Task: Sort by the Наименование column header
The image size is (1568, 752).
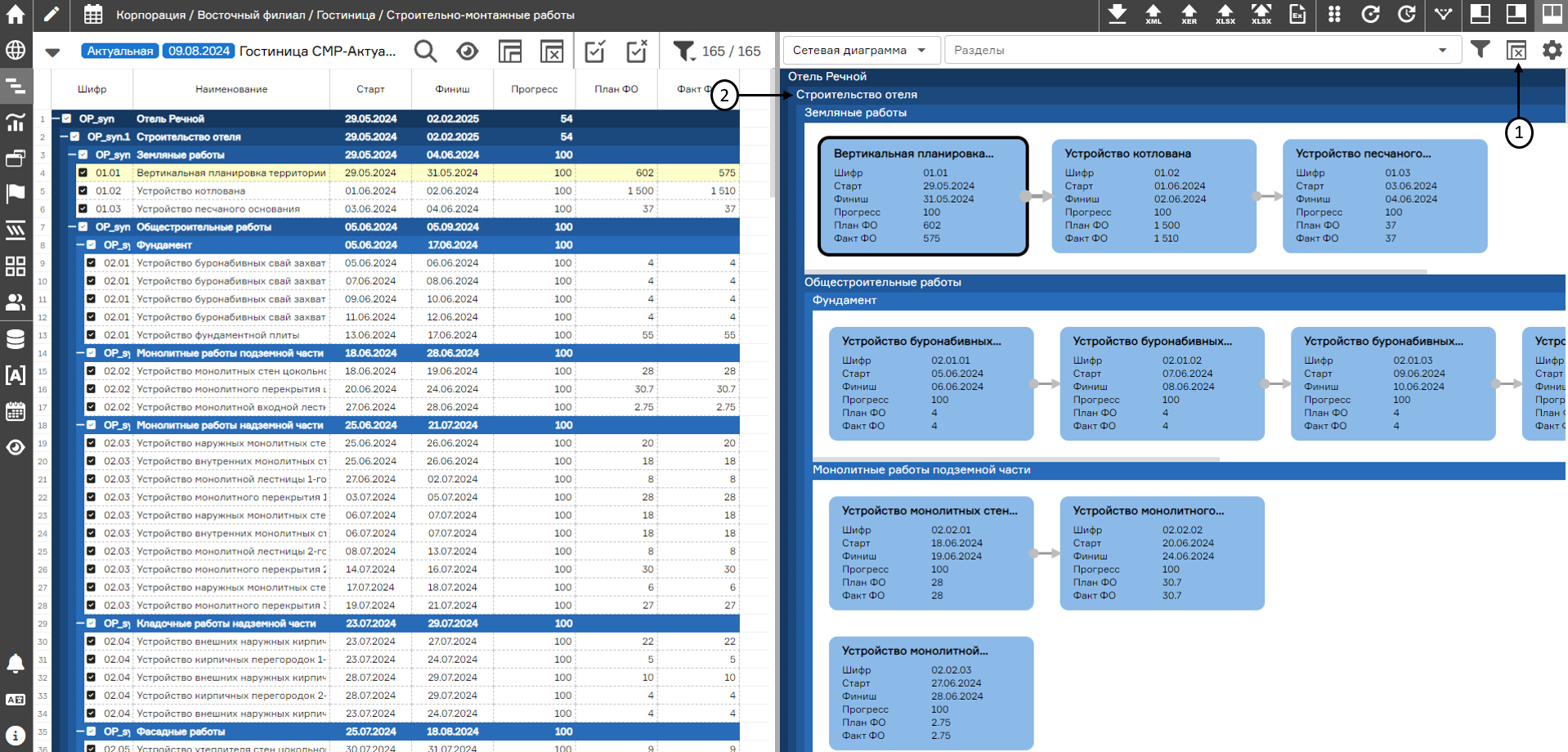Action: point(231,89)
